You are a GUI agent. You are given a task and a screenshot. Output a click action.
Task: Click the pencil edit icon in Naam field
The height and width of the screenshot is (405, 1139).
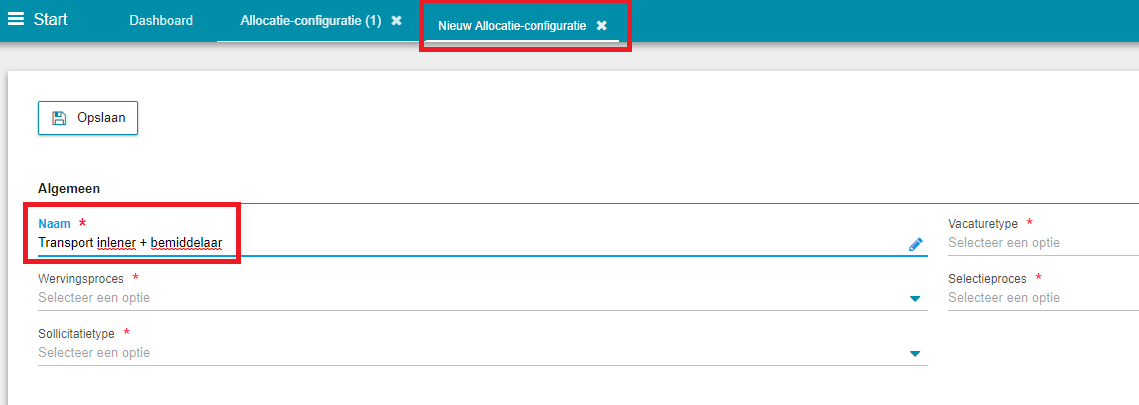915,245
